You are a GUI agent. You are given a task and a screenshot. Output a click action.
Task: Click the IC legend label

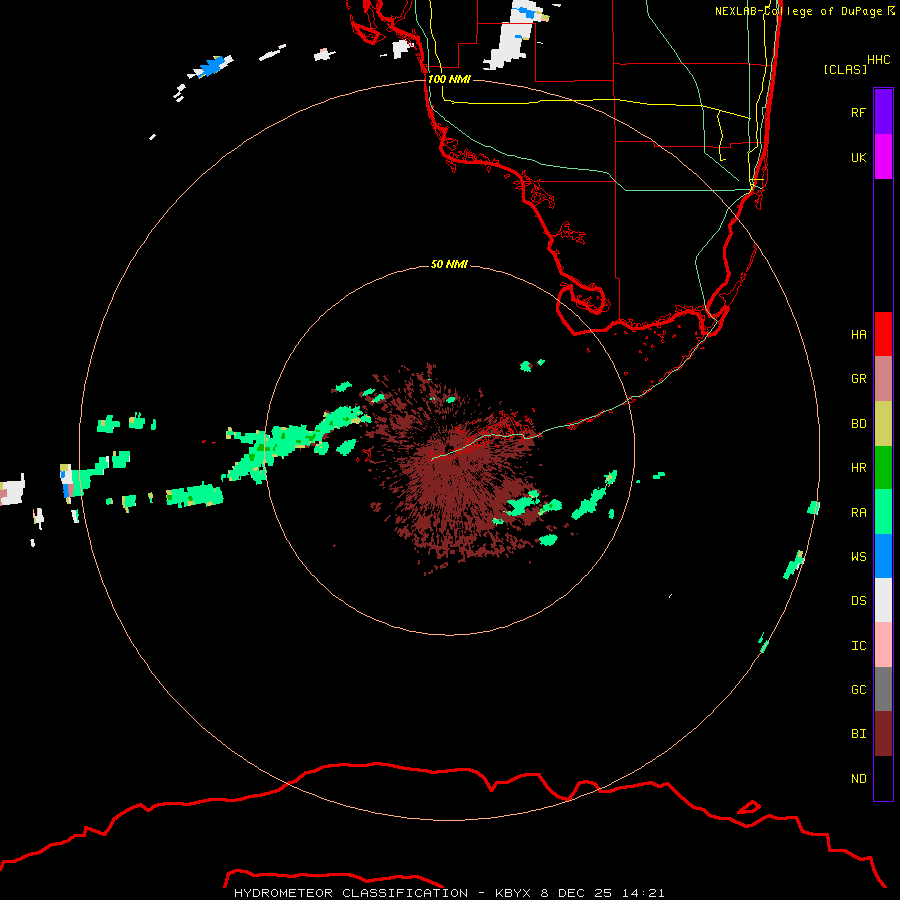pos(858,646)
